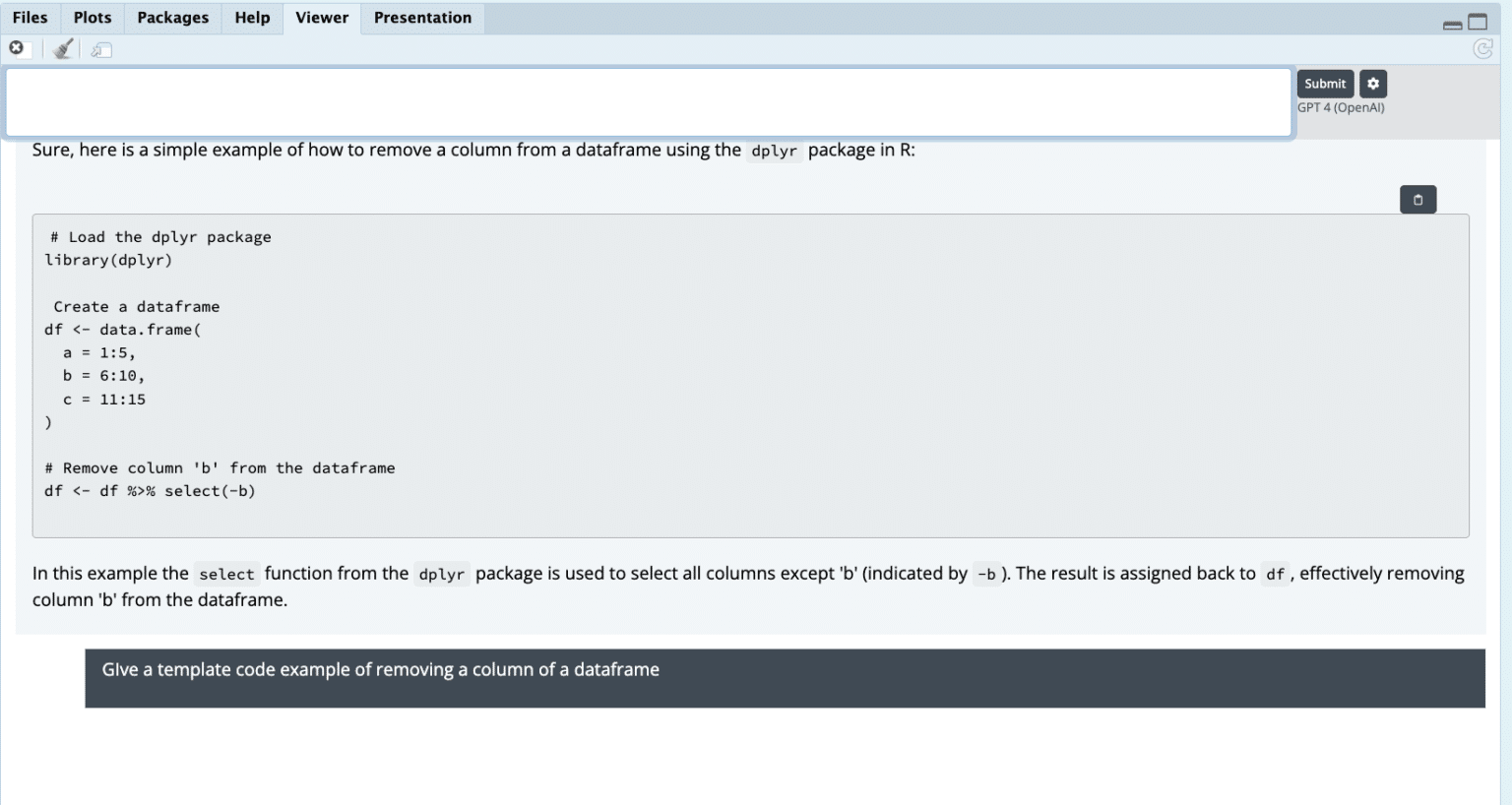Click the dplyr inline code label
1512x805 pixels.
pos(773,151)
